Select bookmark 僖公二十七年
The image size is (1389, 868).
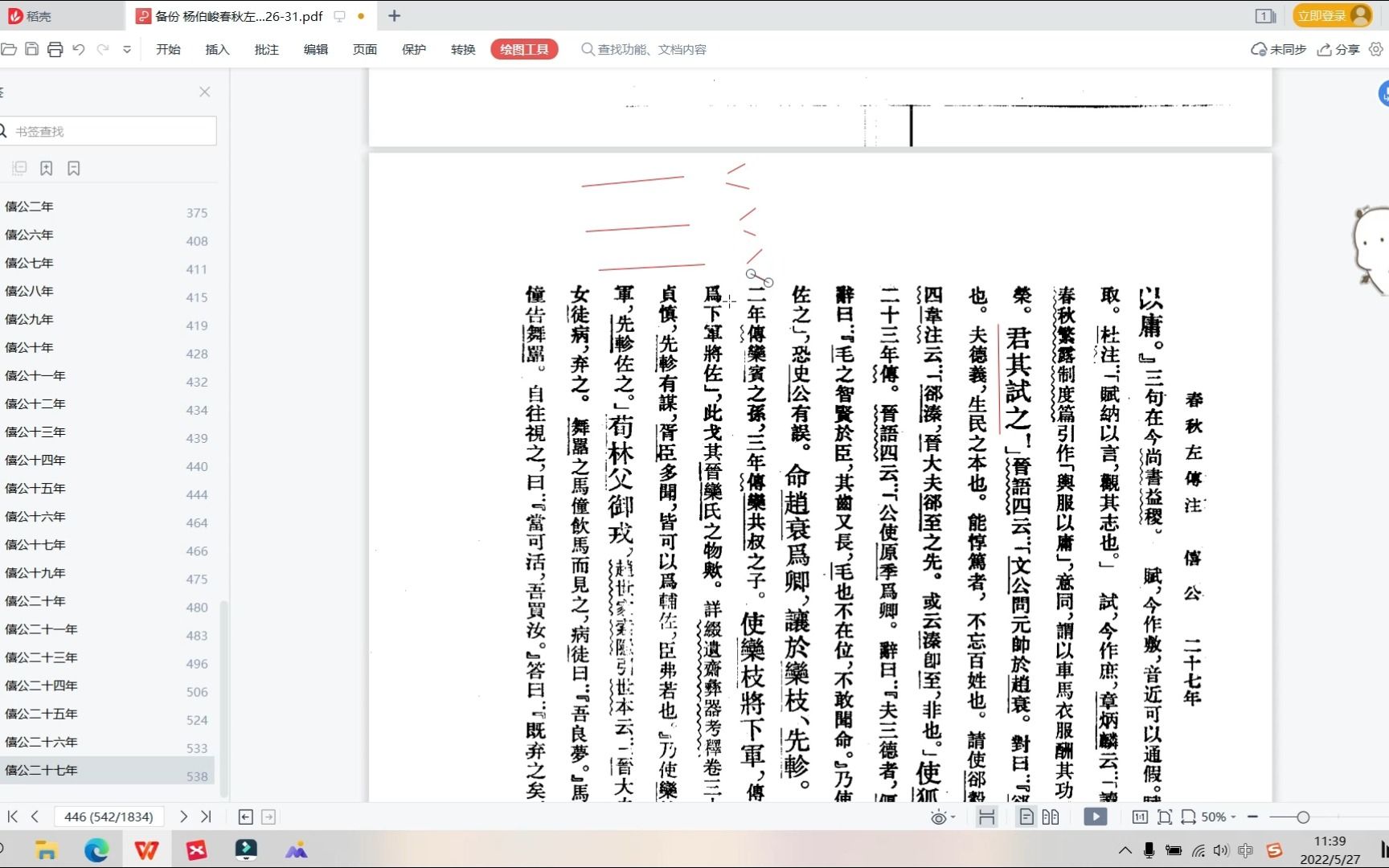[107, 770]
